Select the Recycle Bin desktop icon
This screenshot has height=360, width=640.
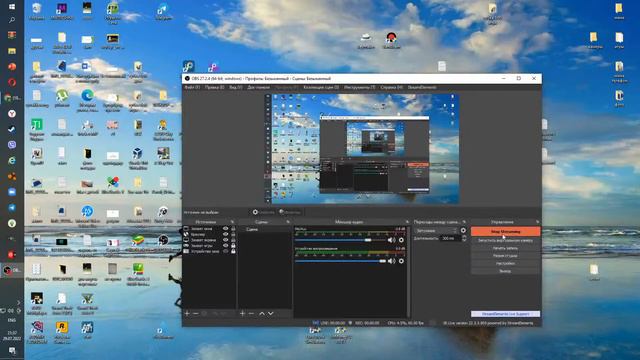(x=36, y=11)
